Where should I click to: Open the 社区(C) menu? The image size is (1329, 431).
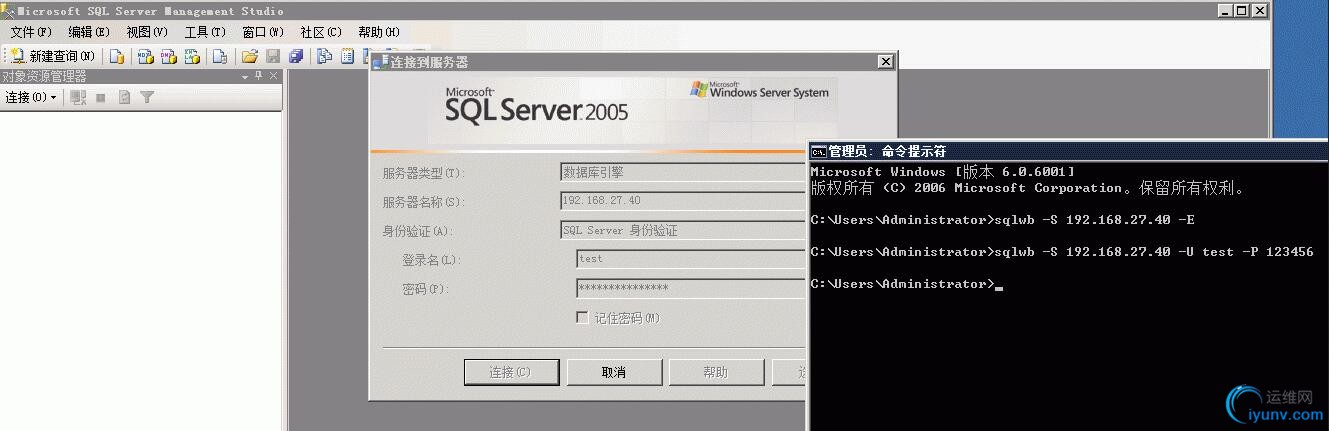[321, 32]
